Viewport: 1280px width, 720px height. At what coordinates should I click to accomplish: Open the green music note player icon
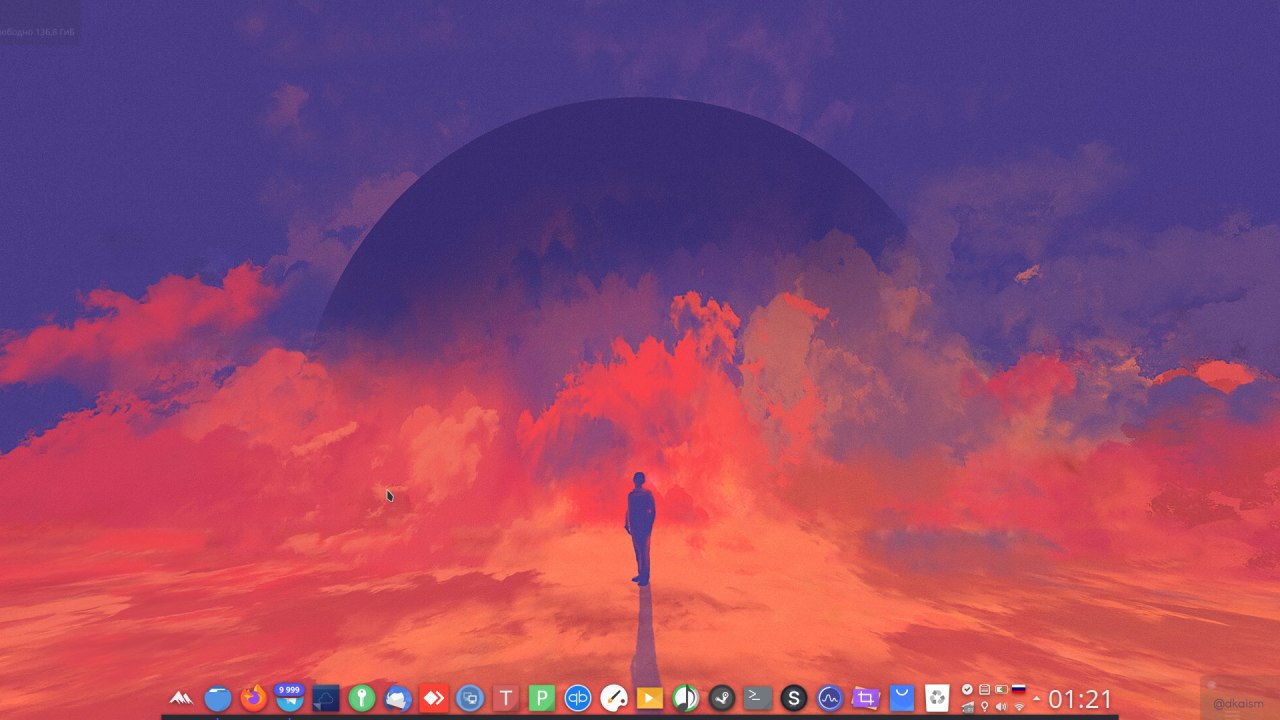point(686,698)
